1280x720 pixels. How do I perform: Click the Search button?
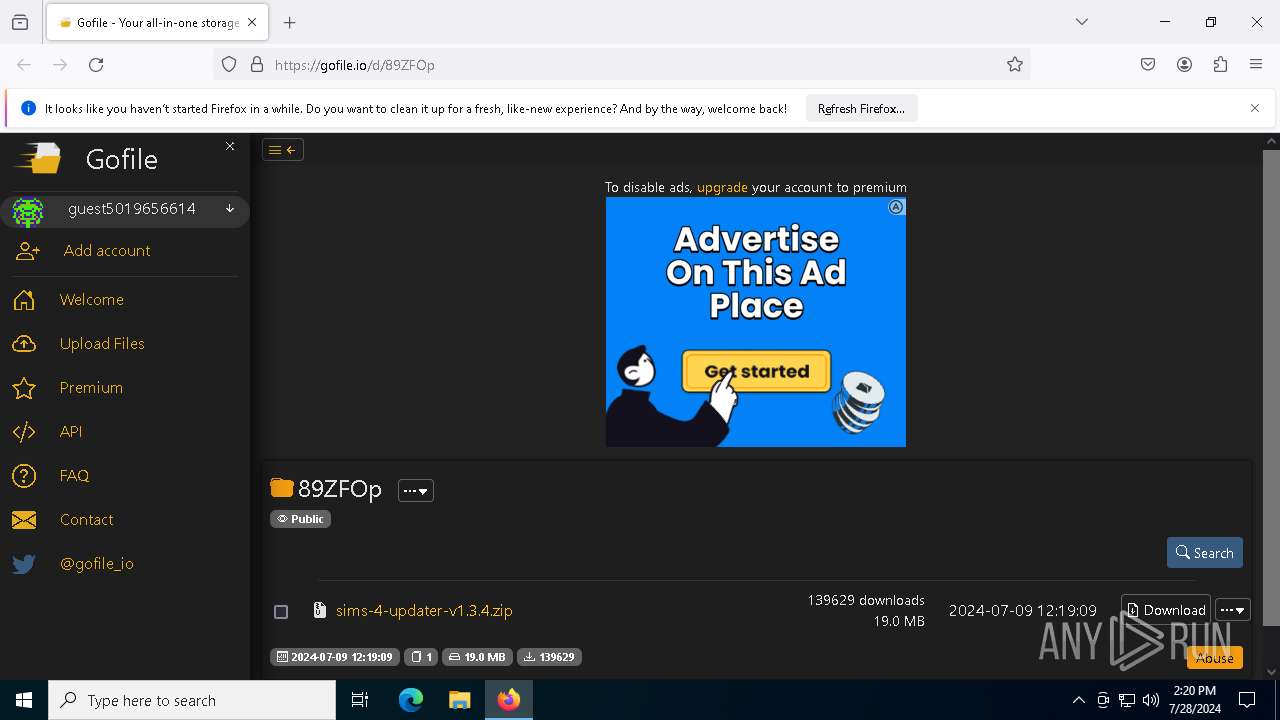click(1204, 553)
